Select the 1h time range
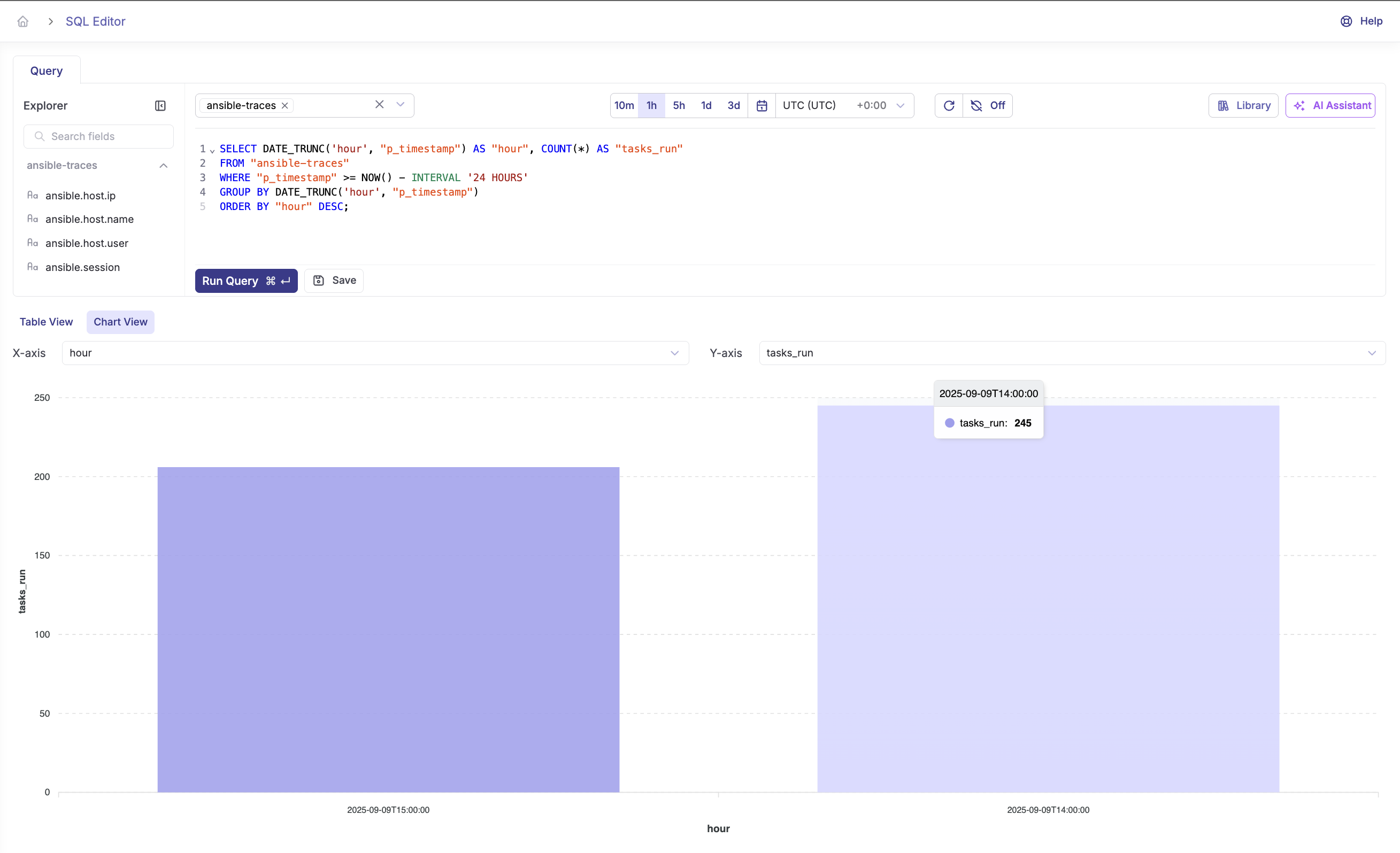Screen dimensions: 1400x853 (651, 106)
